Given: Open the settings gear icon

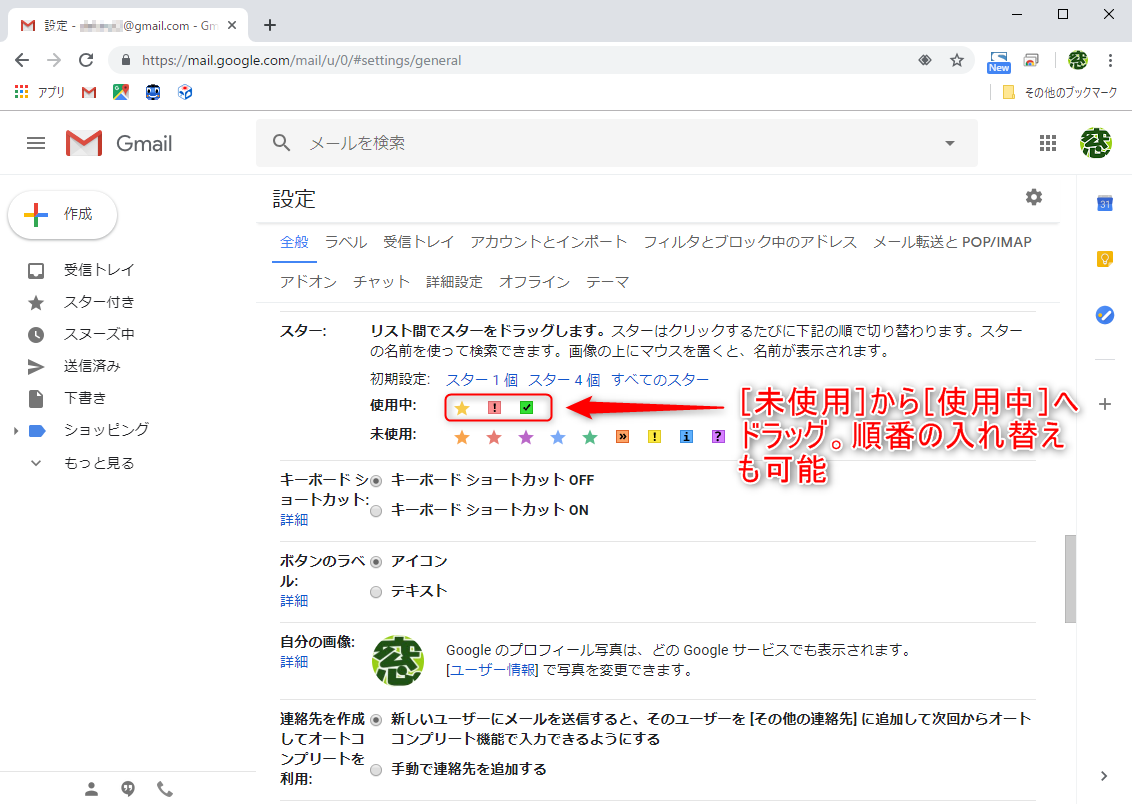Looking at the screenshot, I should (1033, 197).
